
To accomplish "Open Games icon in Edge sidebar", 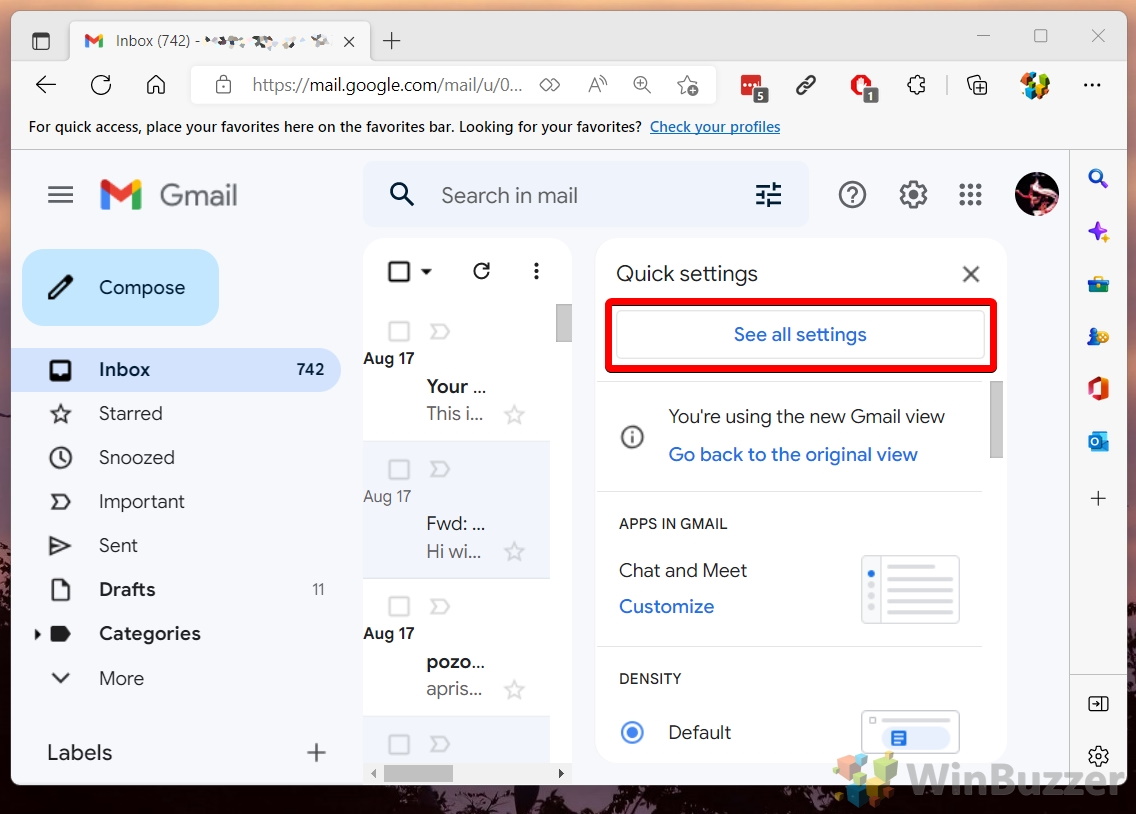I will (x=1098, y=337).
